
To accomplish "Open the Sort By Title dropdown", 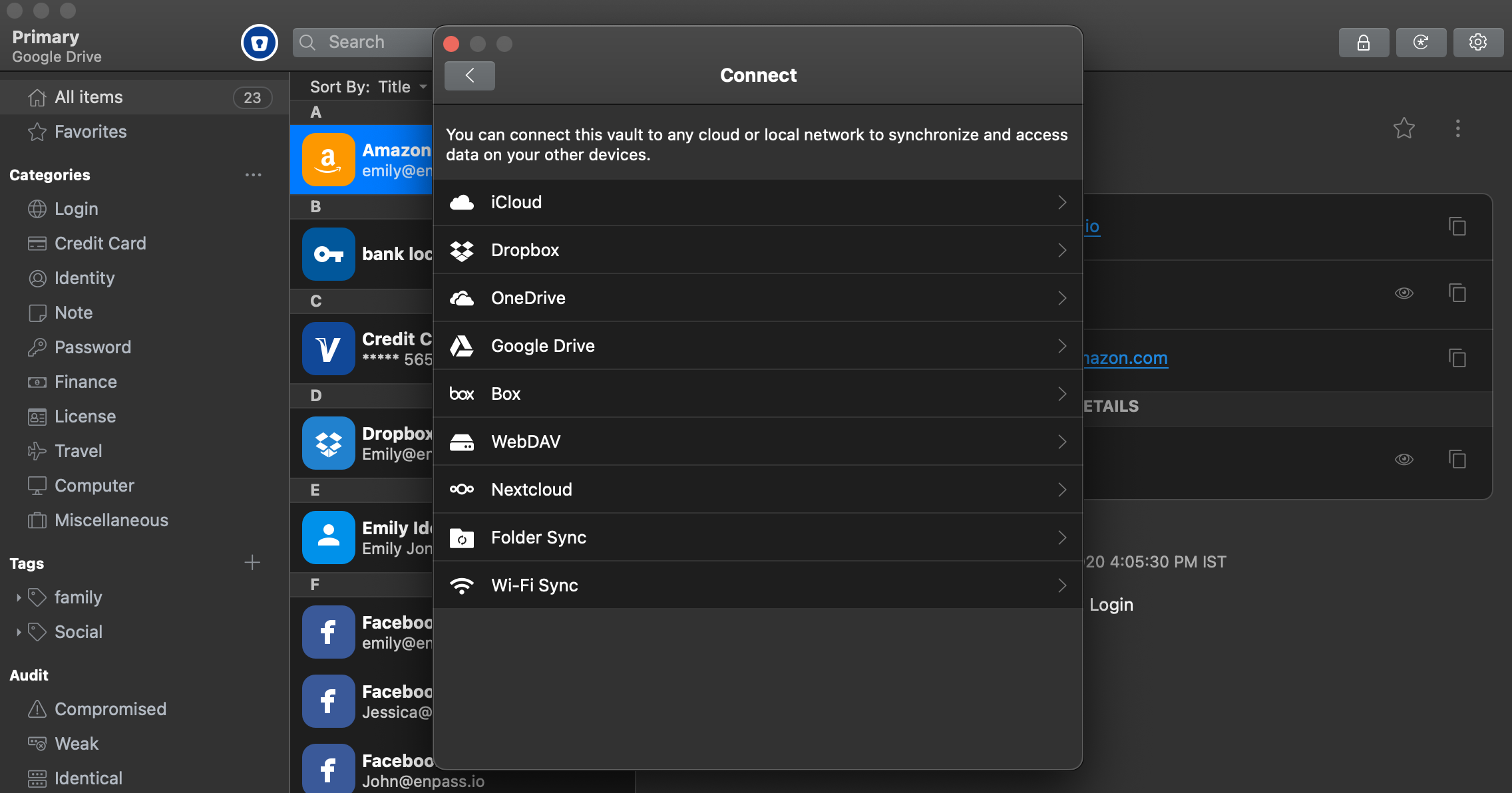I will point(369,87).
